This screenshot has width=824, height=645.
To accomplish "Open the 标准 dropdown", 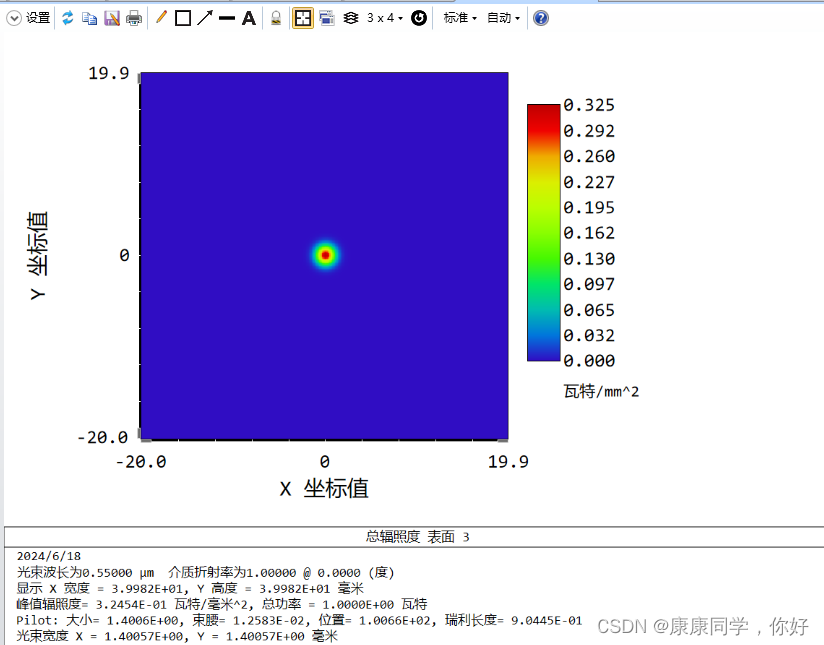I will (460, 18).
